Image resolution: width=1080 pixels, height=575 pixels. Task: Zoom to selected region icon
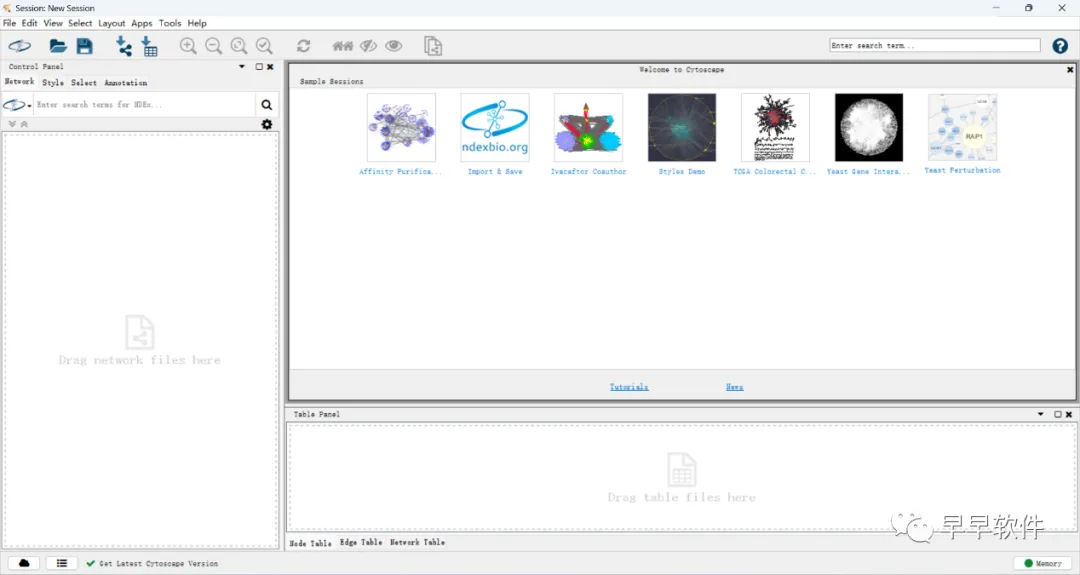click(x=264, y=46)
